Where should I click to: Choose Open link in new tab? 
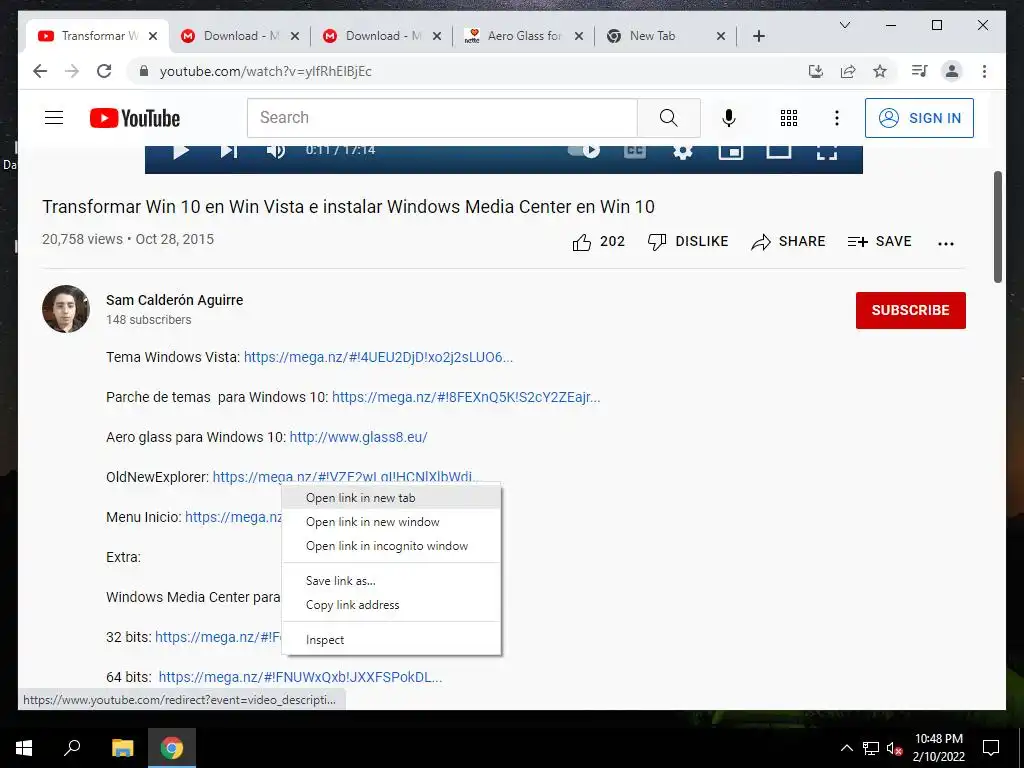(391, 498)
